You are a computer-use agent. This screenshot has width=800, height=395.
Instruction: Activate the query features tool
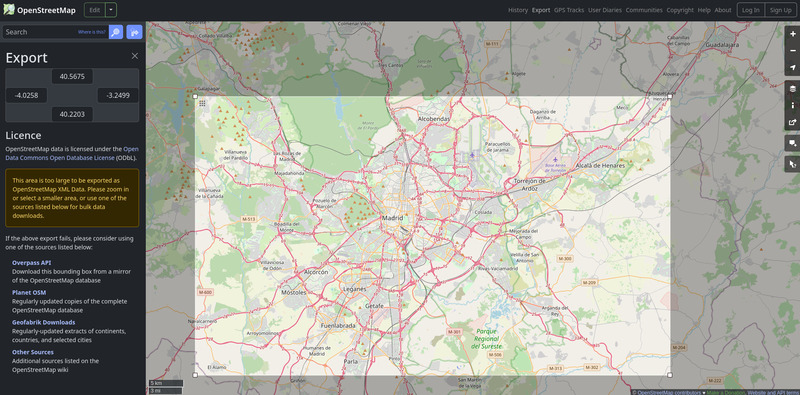click(x=792, y=164)
